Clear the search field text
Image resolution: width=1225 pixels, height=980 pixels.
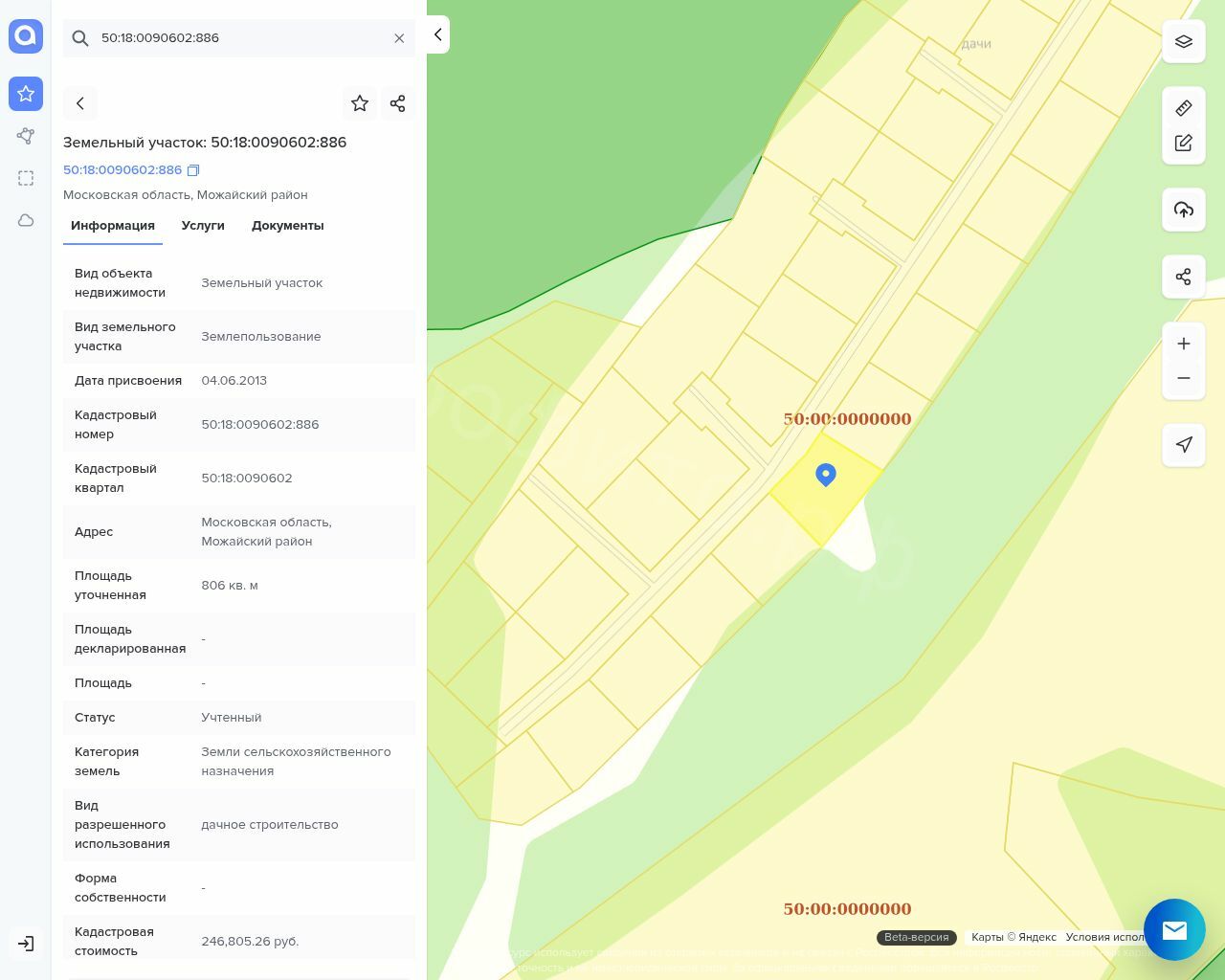tap(399, 38)
